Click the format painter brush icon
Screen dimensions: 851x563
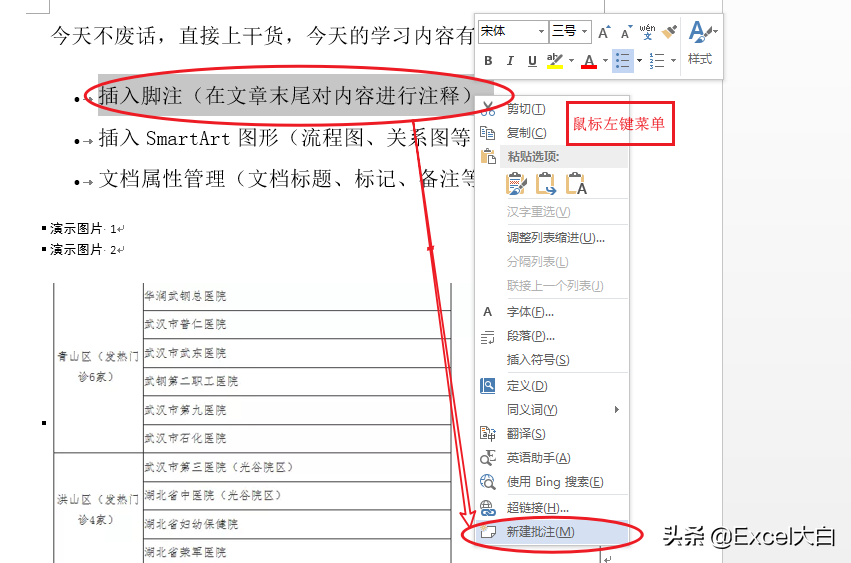coord(670,32)
